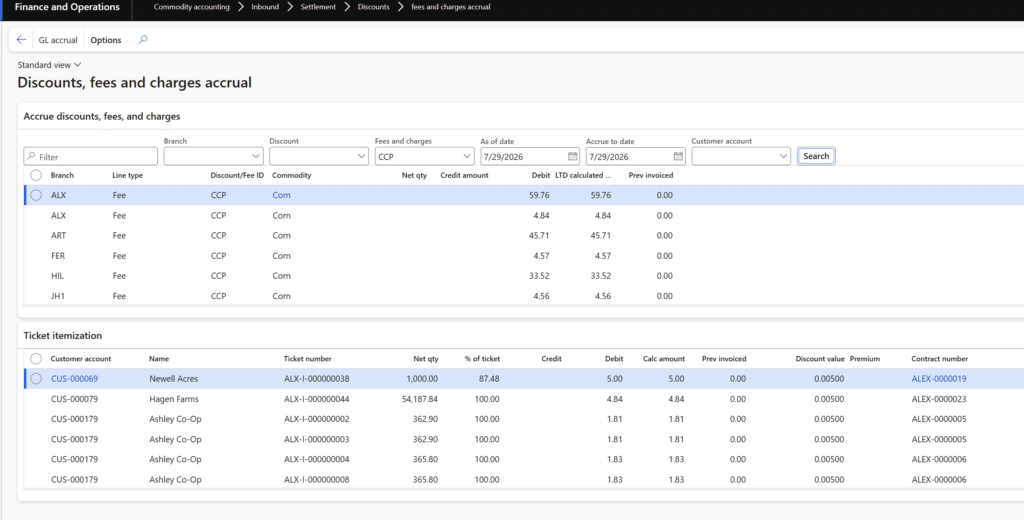Click ticket ALX-I-000000002
Image resolution: width=1024 pixels, height=520 pixels.
click(x=317, y=419)
